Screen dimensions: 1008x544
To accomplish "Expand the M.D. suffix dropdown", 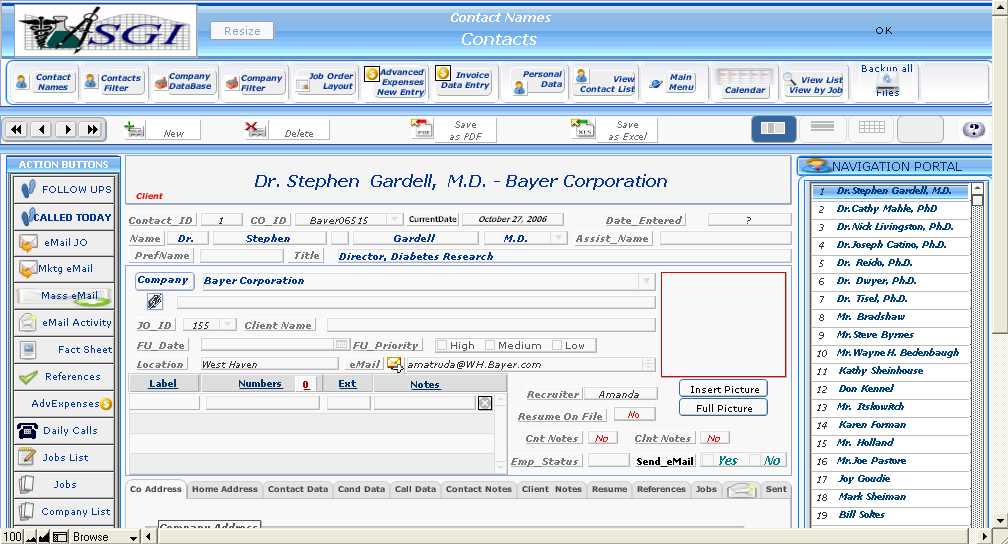I will click(558, 238).
